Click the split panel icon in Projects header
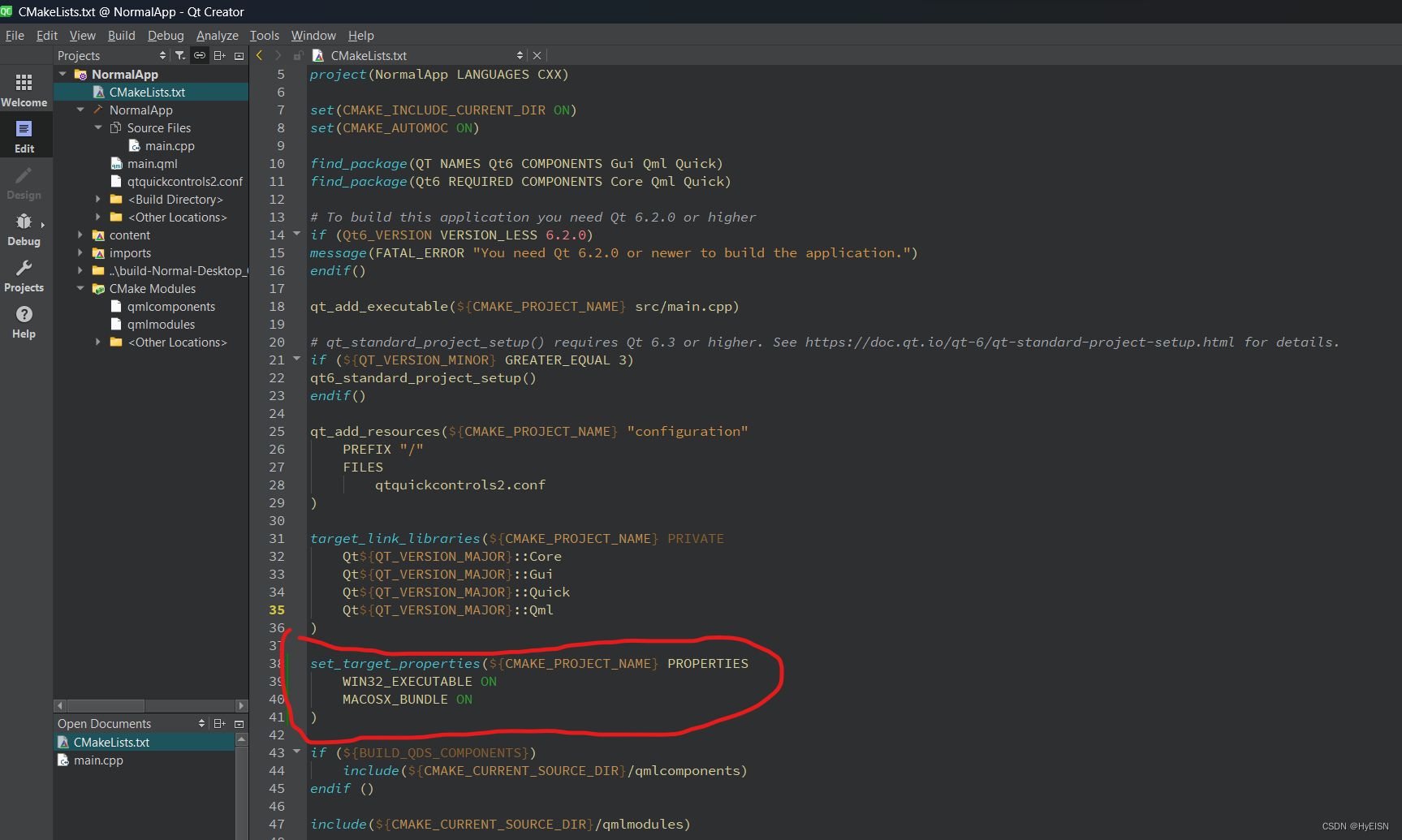Screen dimensions: 1402x840 219,55
